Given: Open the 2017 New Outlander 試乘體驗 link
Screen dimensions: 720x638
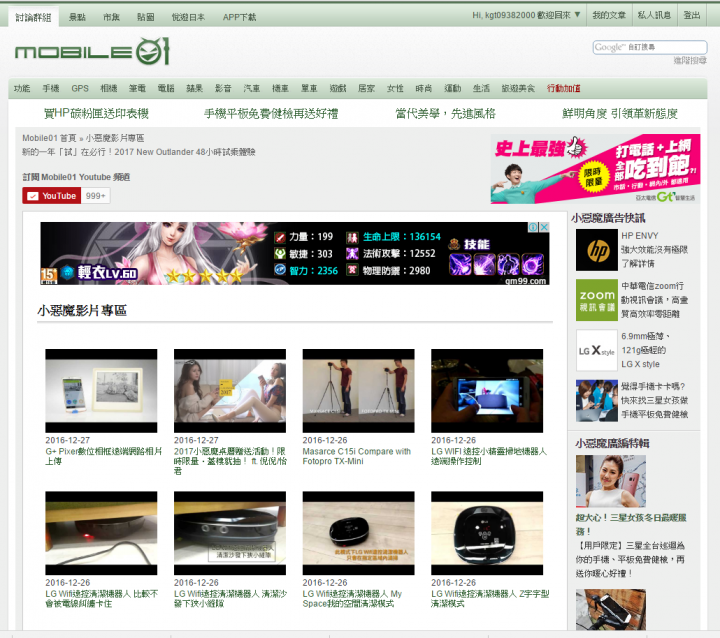Looking at the screenshot, I should click(x=139, y=152).
